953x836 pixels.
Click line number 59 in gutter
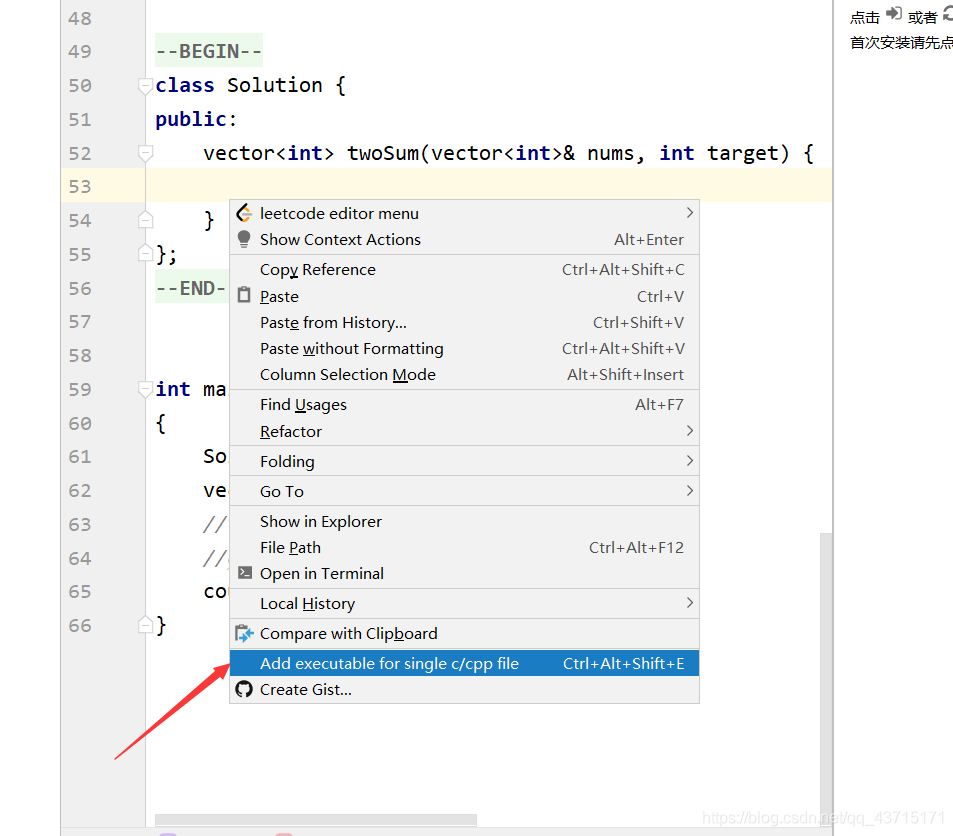(80, 389)
